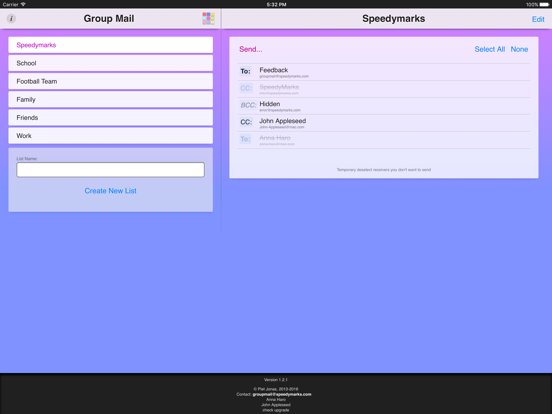
Task: Toggle the To: badge for Anna Haro
Action: [x=245, y=139]
